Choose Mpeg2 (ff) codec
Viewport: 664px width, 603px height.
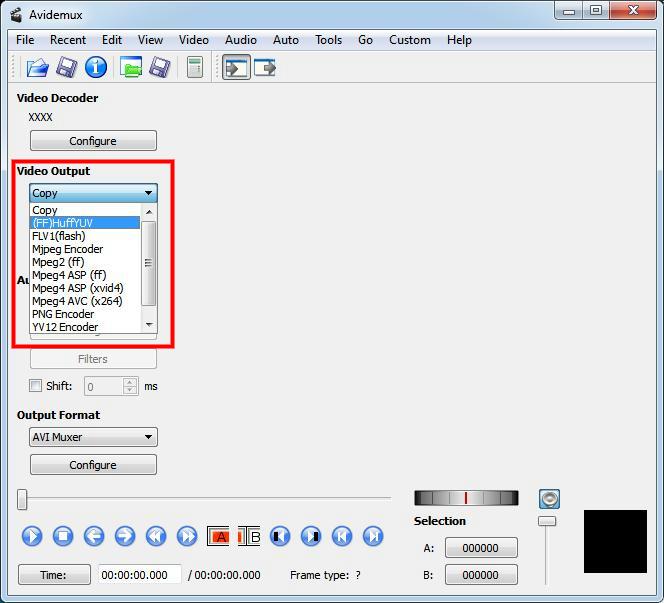(x=85, y=262)
